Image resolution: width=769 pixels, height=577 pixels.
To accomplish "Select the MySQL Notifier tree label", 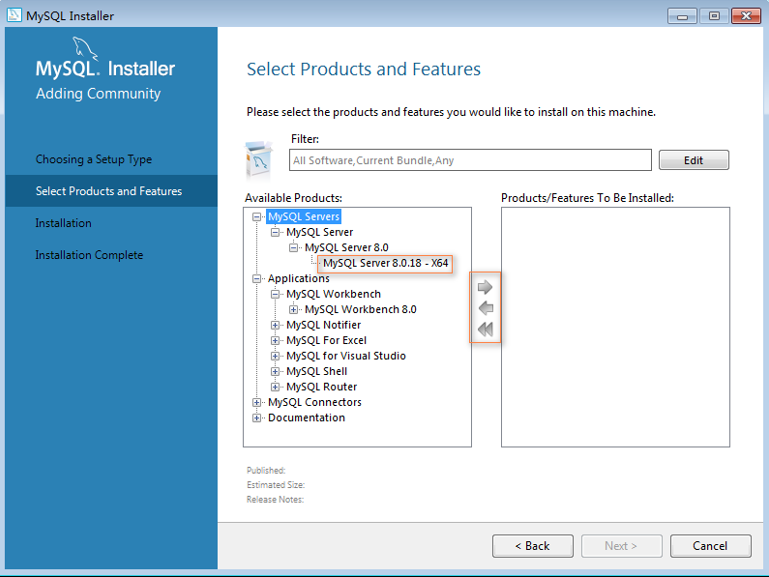I will [x=324, y=325].
